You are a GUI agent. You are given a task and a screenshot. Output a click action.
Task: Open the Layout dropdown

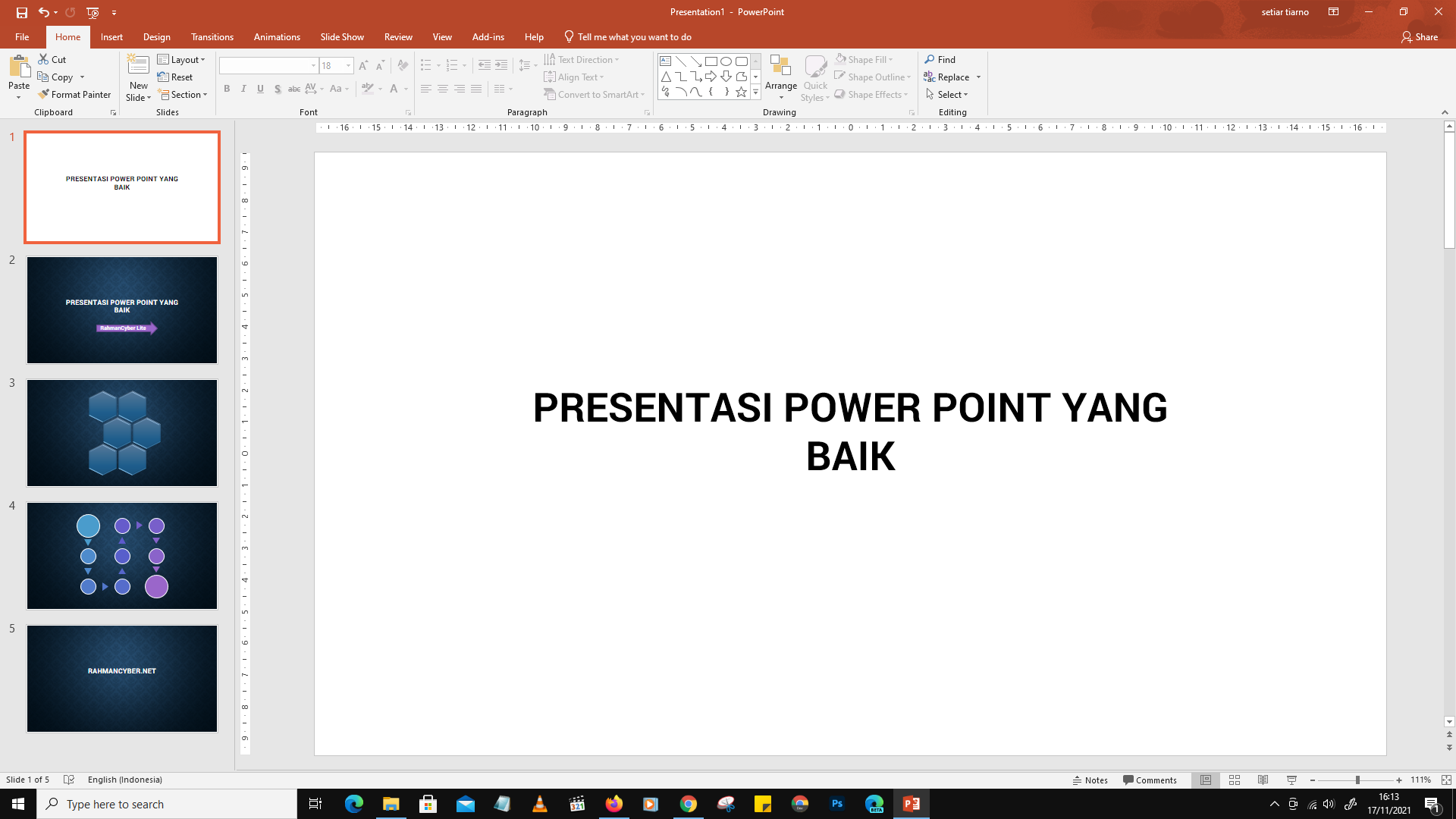(x=182, y=60)
